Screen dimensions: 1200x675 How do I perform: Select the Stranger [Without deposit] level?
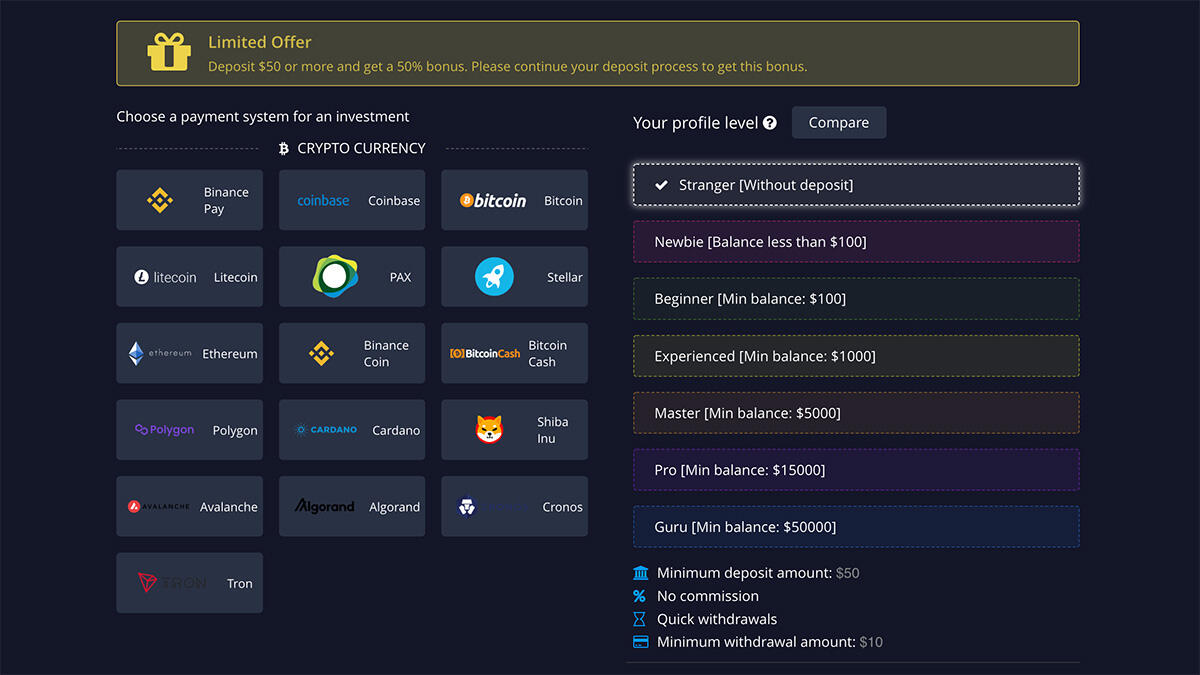pos(856,185)
